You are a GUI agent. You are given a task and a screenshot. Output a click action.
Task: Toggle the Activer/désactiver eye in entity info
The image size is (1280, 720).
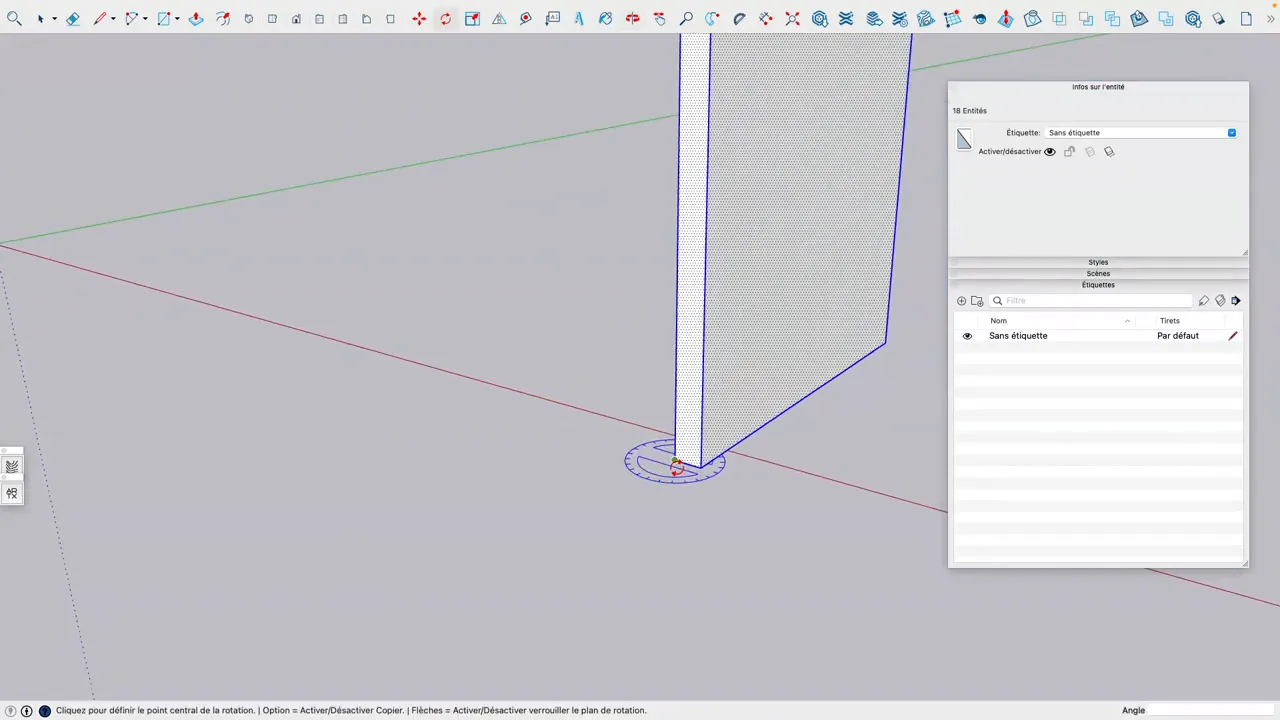pyautogui.click(x=1049, y=151)
